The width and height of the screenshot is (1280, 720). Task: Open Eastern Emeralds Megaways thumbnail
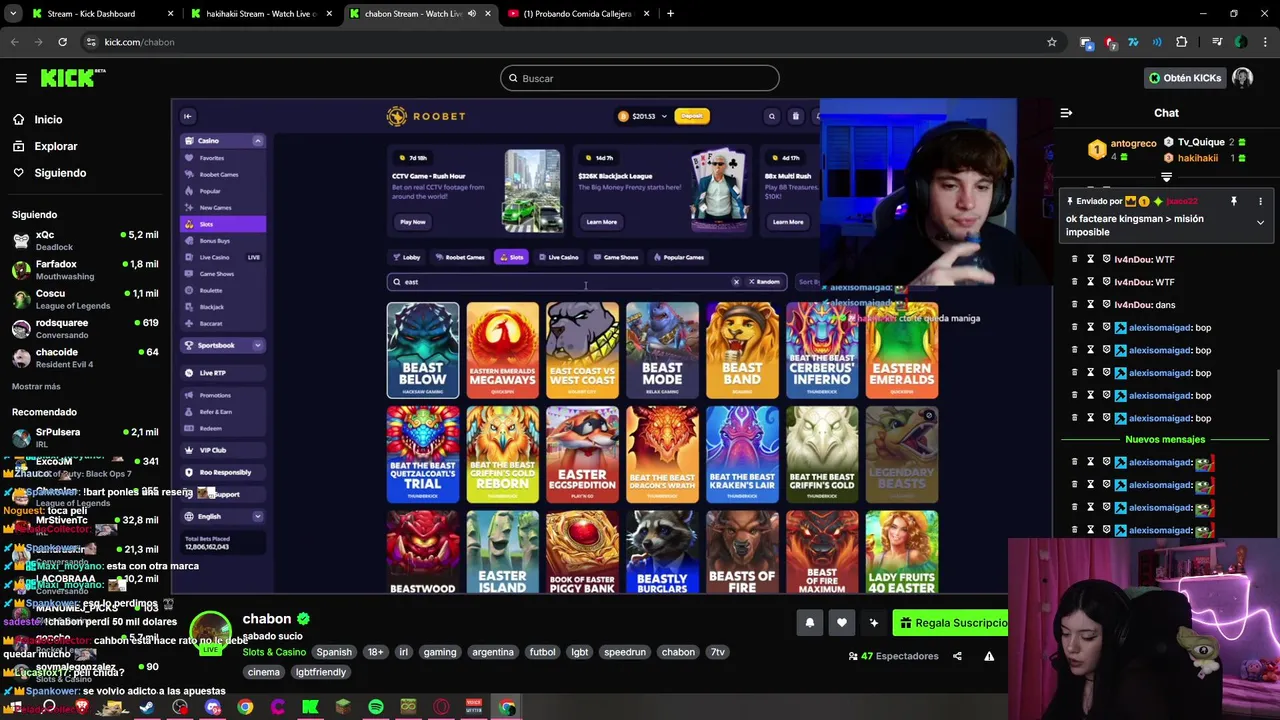(502, 350)
